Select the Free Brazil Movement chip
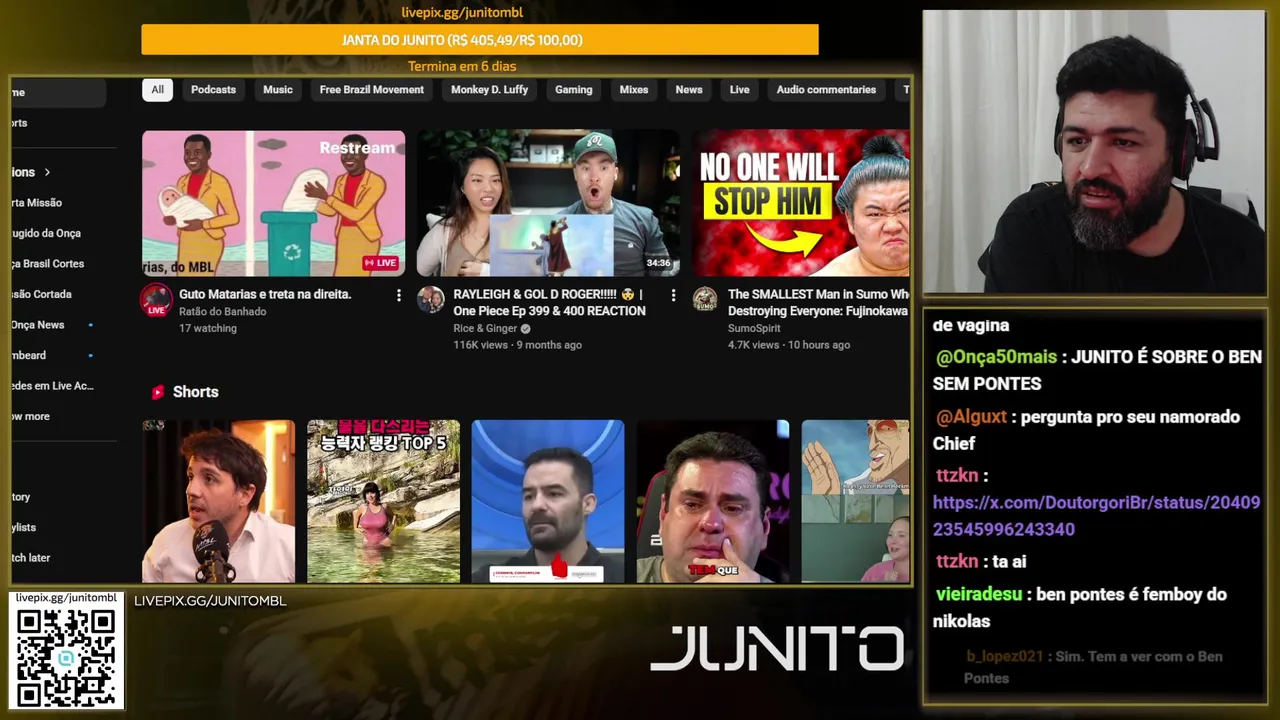Viewport: 1280px width, 720px height. coord(372,90)
